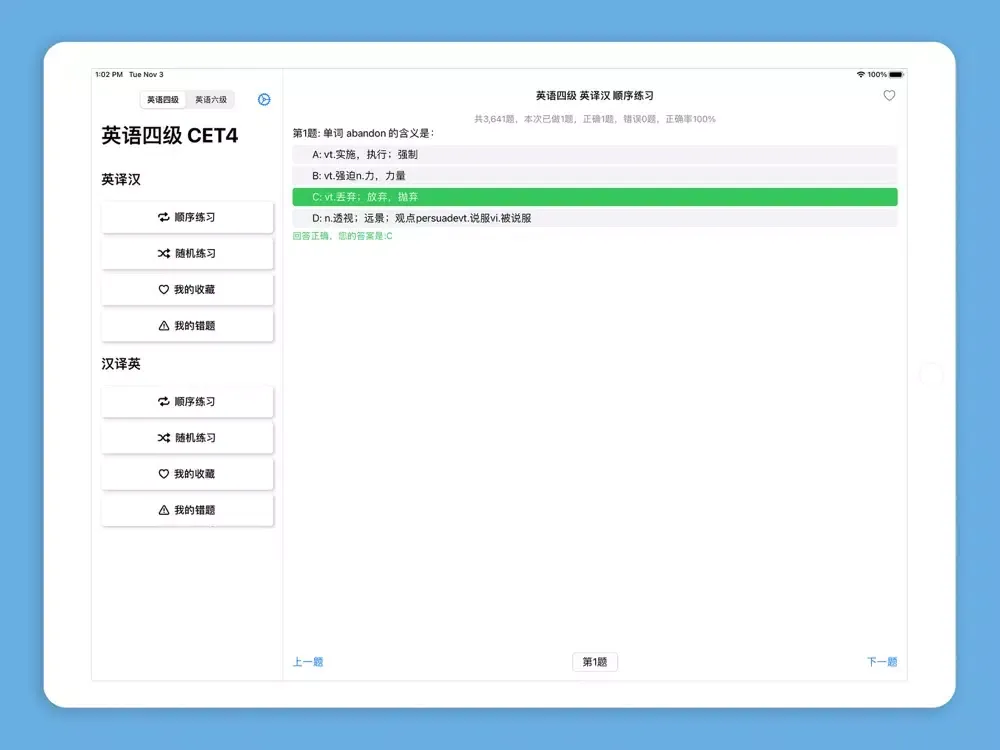
Task: Tap the battery icon in status bar
Action: (896, 75)
